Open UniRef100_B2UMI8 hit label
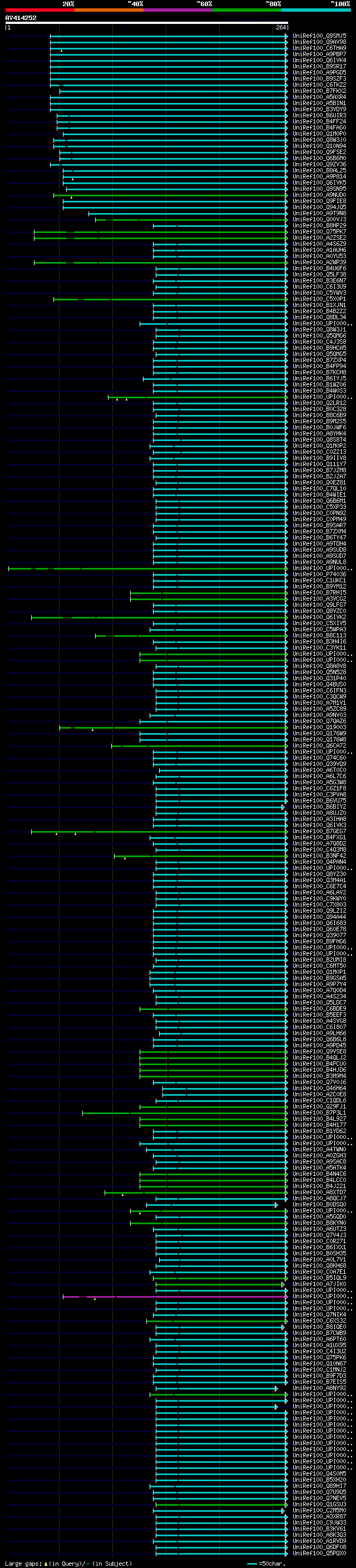The height and width of the screenshot is (1568, 356). tap(319, 960)
